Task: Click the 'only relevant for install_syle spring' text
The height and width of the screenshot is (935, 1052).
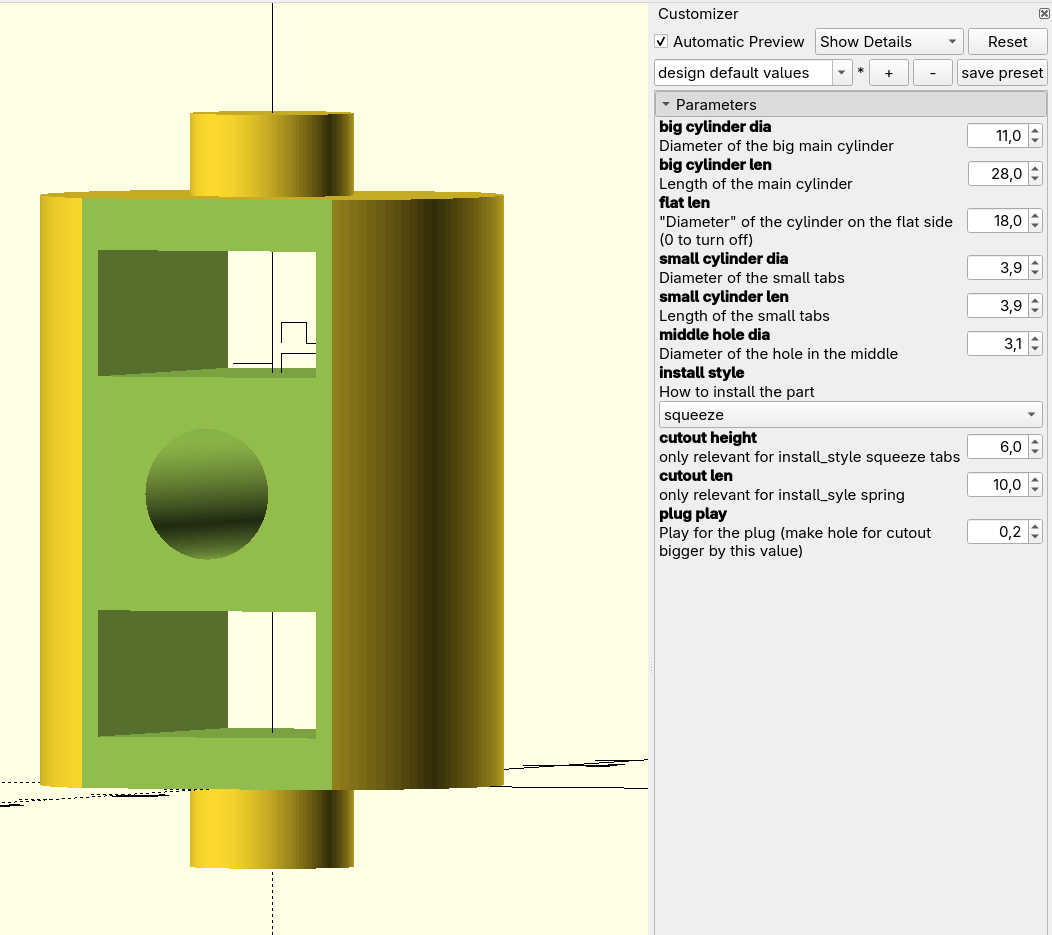Action: click(782, 495)
